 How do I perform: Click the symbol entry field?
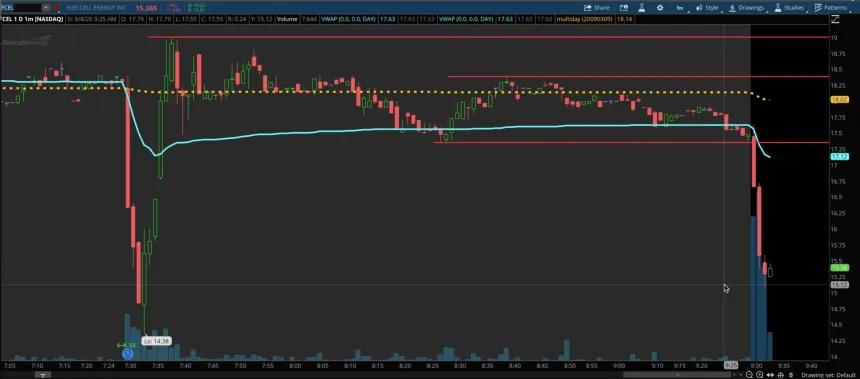pyautogui.click(x=20, y=8)
